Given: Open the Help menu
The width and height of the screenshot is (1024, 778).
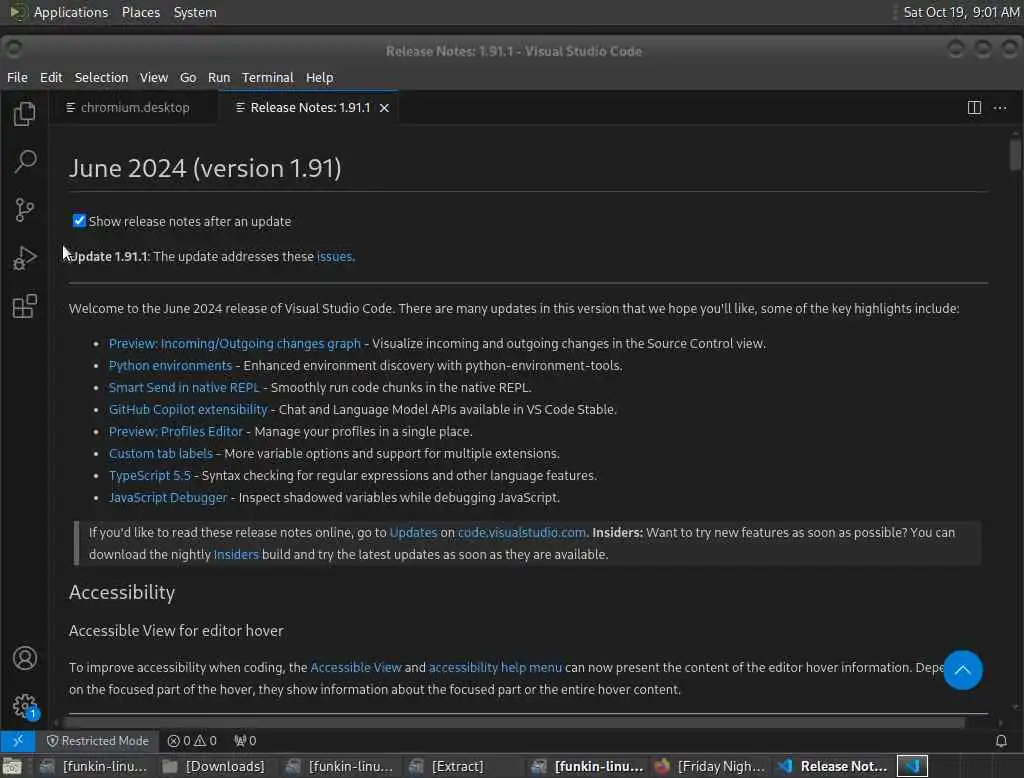Looking at the screenshot, I should click(x=319, y=77).
